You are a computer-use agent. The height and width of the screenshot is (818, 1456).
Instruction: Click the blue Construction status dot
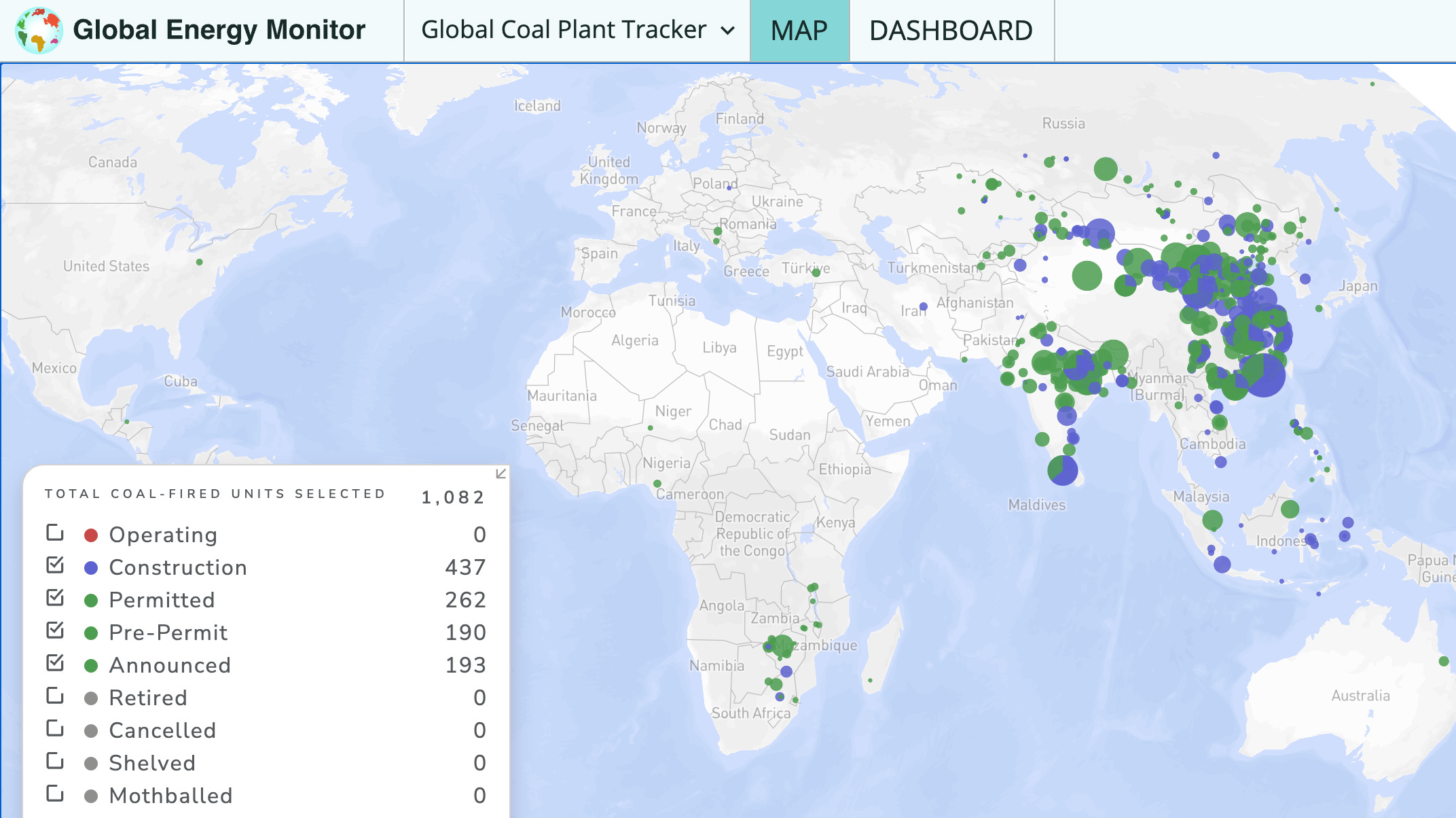pyautogui.click(x=91, y=568)
